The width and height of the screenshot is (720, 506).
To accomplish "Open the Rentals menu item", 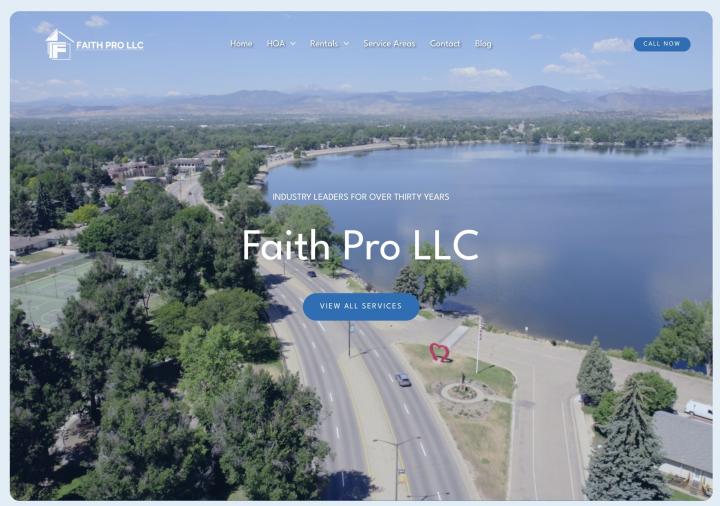I will 324,44.
